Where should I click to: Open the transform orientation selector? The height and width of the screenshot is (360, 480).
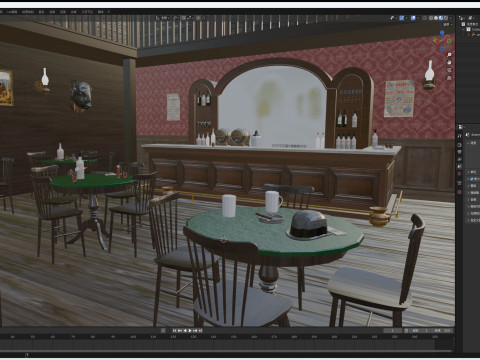pyautogui.click(x=163, y=18)
